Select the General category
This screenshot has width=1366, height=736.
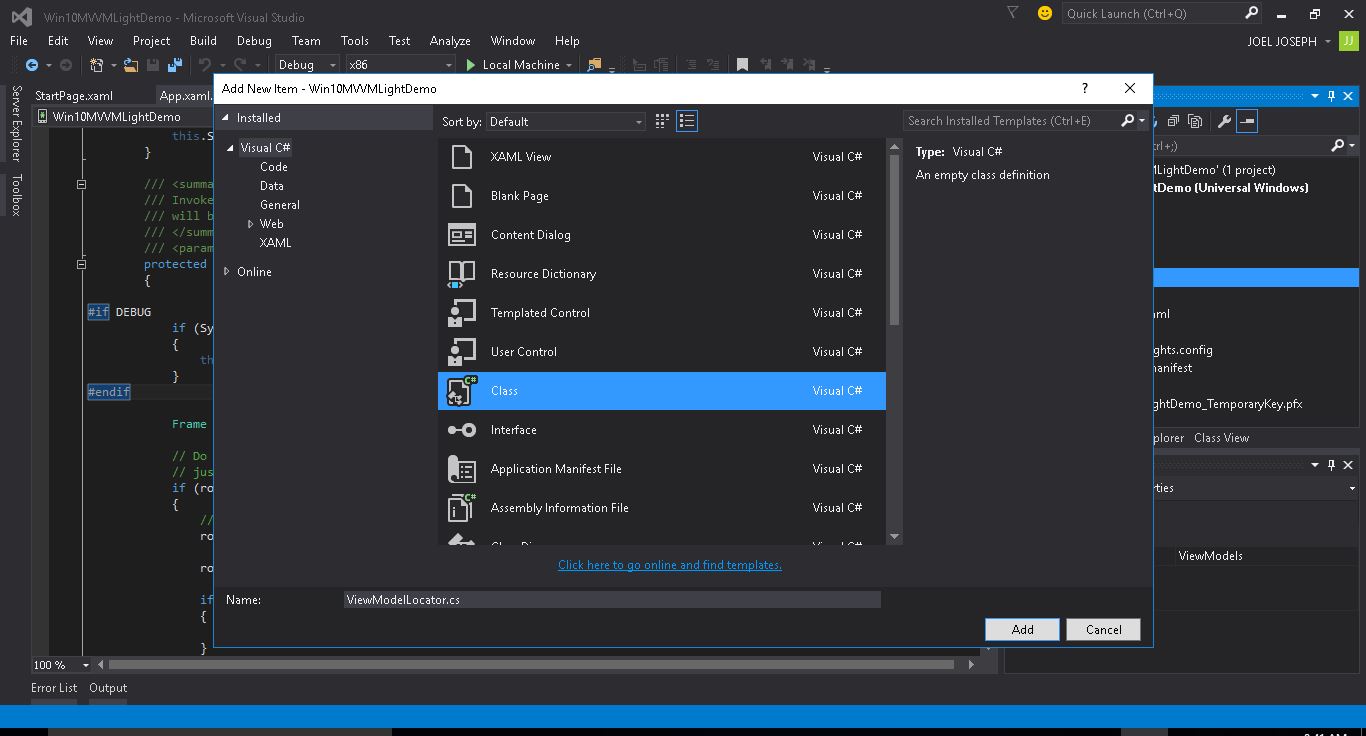[280, 205]
